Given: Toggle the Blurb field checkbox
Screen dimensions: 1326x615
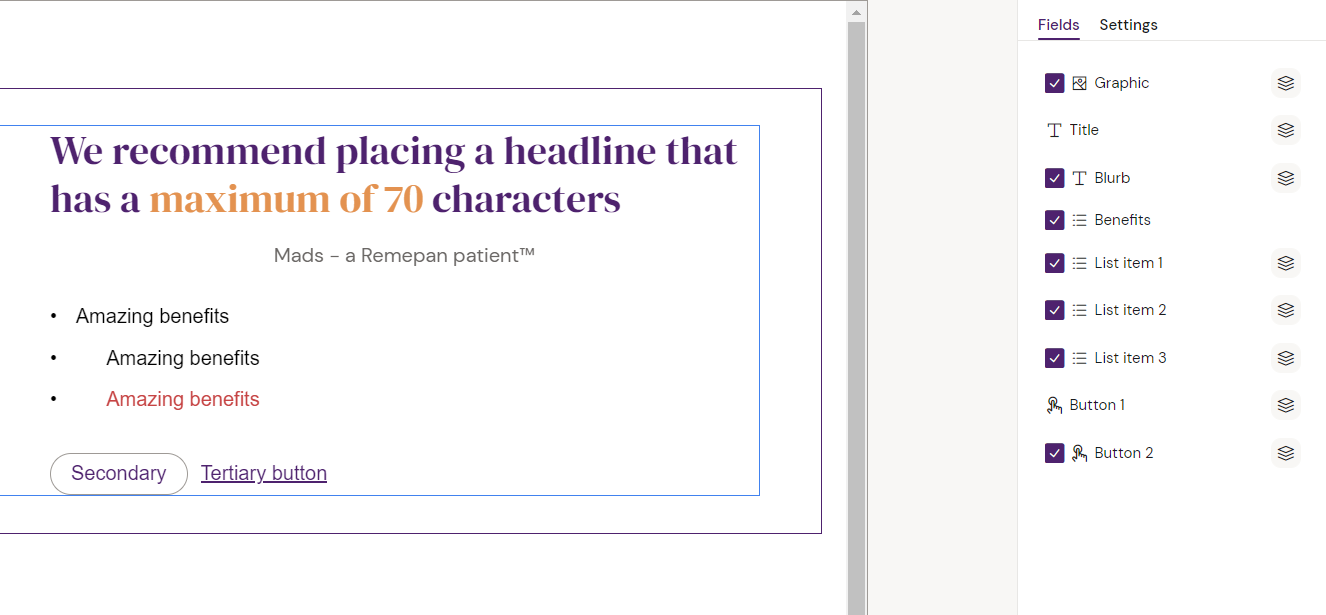Looking at the screenshot, I should pos(1054,178).
